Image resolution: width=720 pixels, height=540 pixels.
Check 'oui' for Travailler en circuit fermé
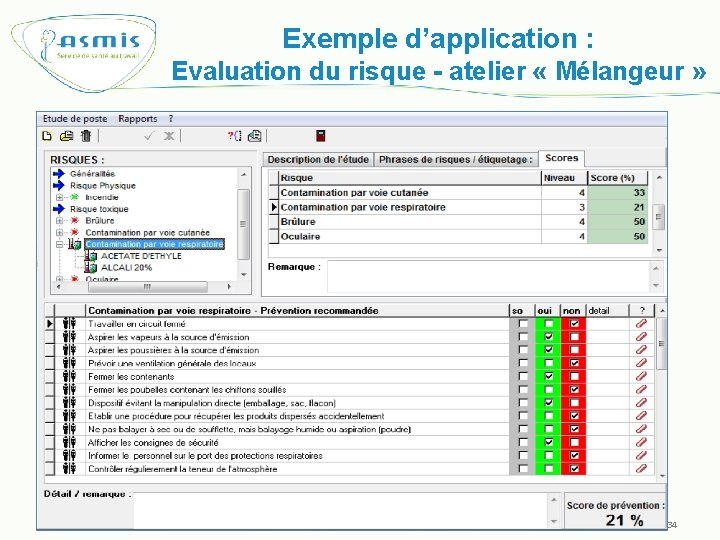(x=548, y=324)
